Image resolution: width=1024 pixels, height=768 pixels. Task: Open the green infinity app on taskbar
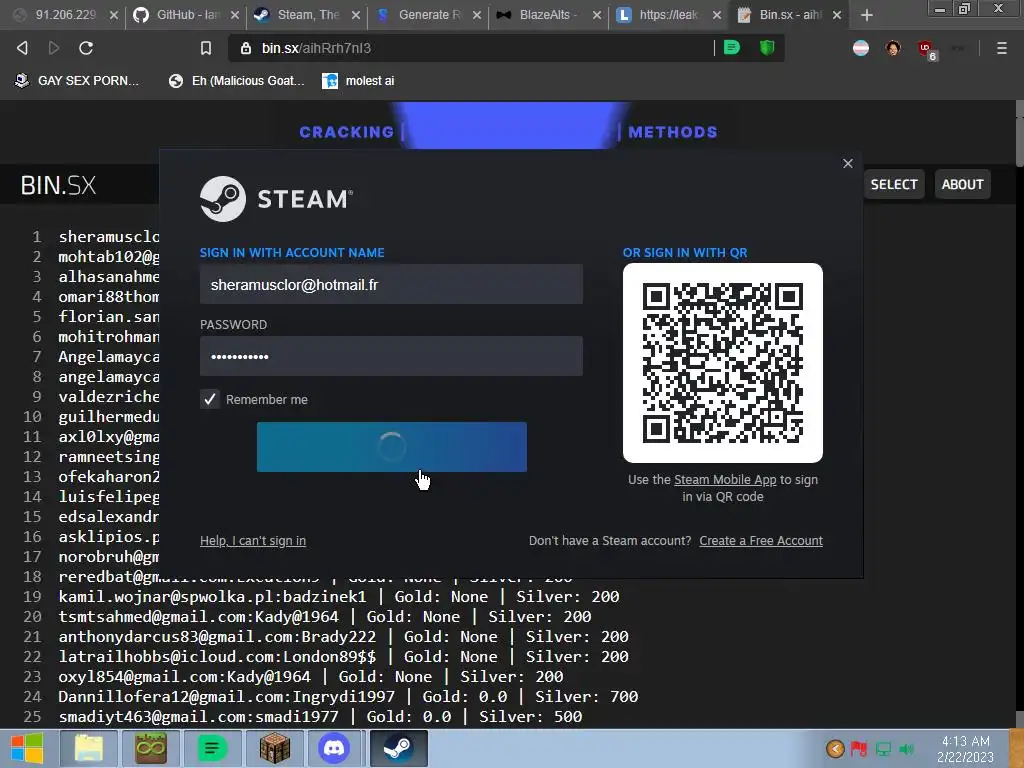[x=150, y=748]
